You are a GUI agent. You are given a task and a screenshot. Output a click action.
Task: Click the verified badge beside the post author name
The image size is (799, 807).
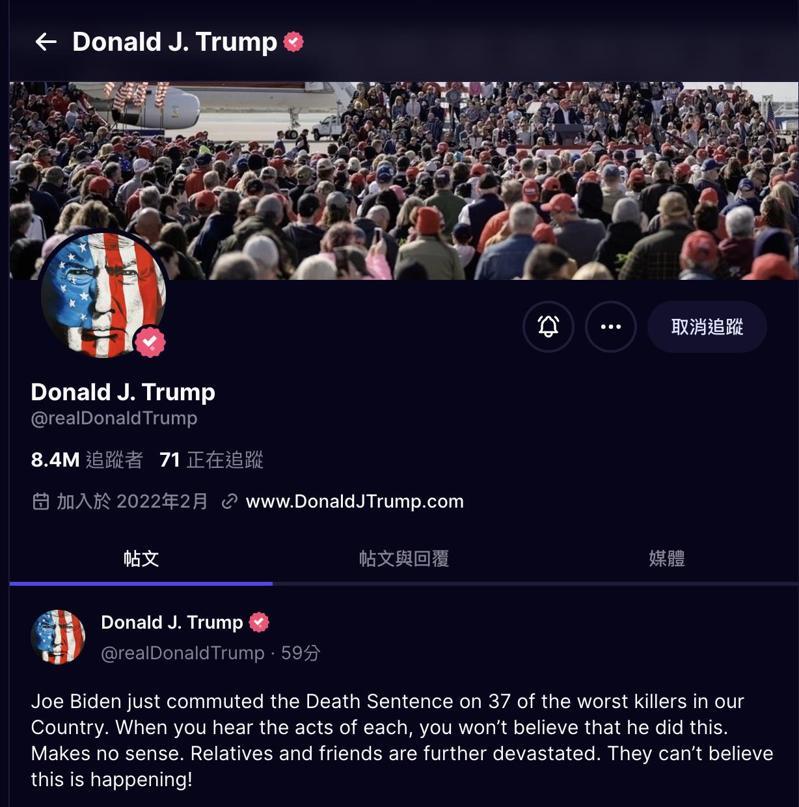pos(259,622)
